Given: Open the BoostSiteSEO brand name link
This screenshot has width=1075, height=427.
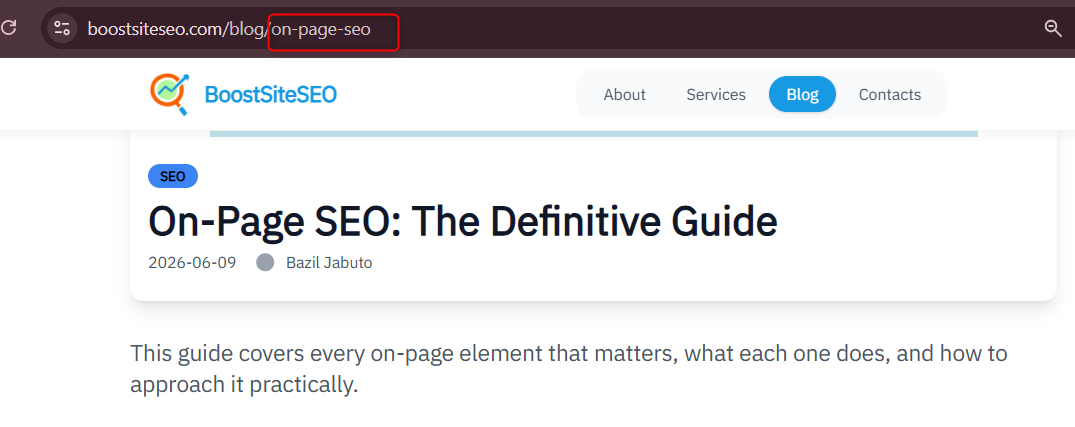Looking at the screenshot, I should 271,95.
